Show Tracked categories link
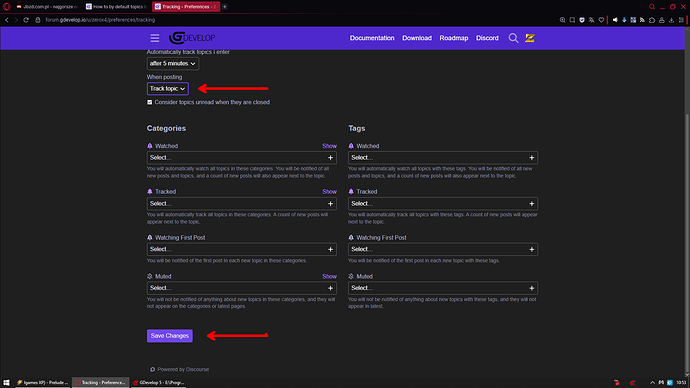690x388 pixels. coord(329,192)
